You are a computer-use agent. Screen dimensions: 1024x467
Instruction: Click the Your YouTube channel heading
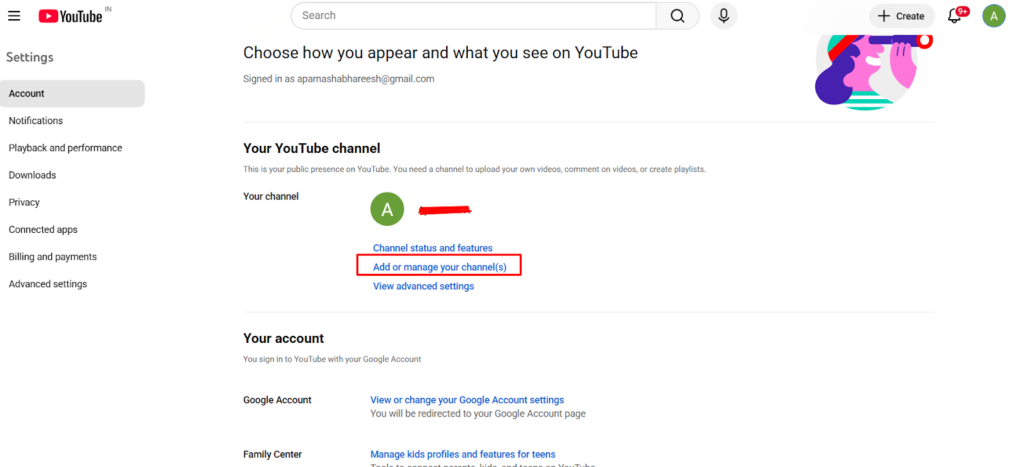(312, 149)
